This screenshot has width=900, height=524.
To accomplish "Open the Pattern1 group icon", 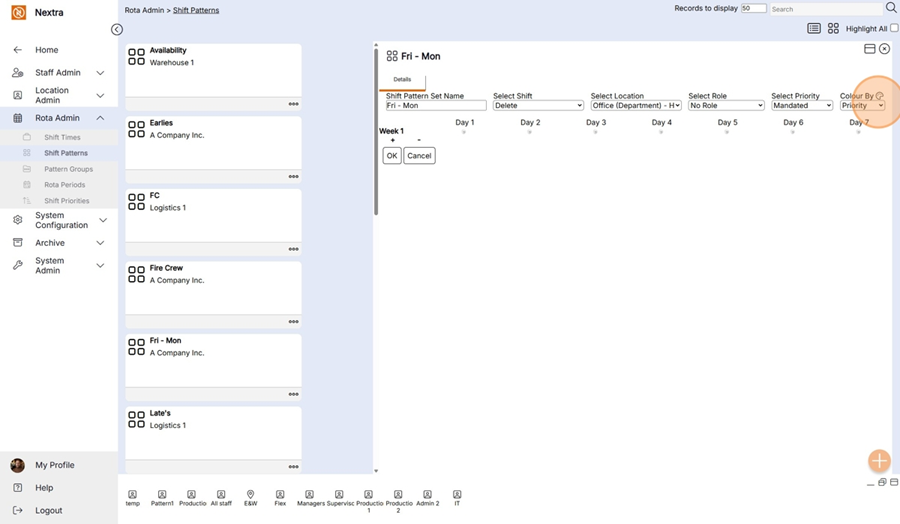I will coord(162,494).
